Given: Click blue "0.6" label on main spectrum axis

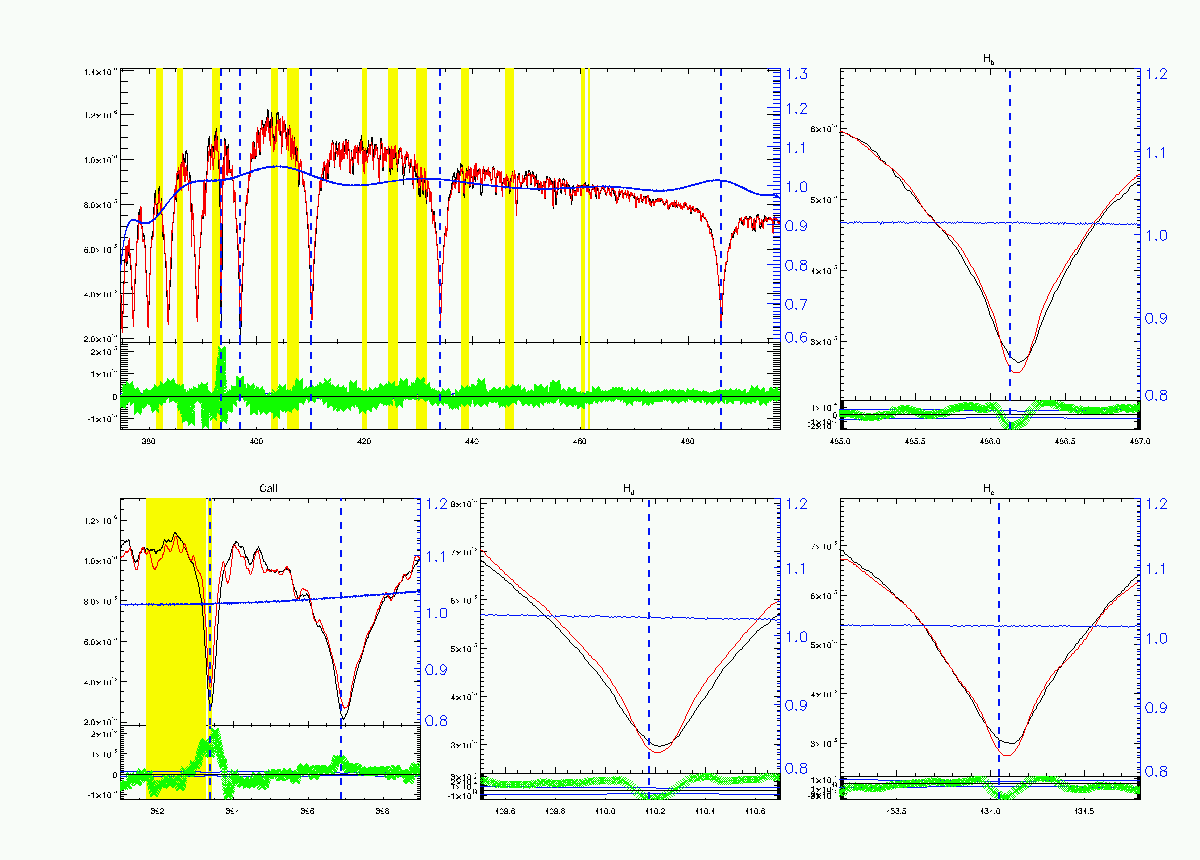Looking at the screenshot, I should click(x=797, y=338).
